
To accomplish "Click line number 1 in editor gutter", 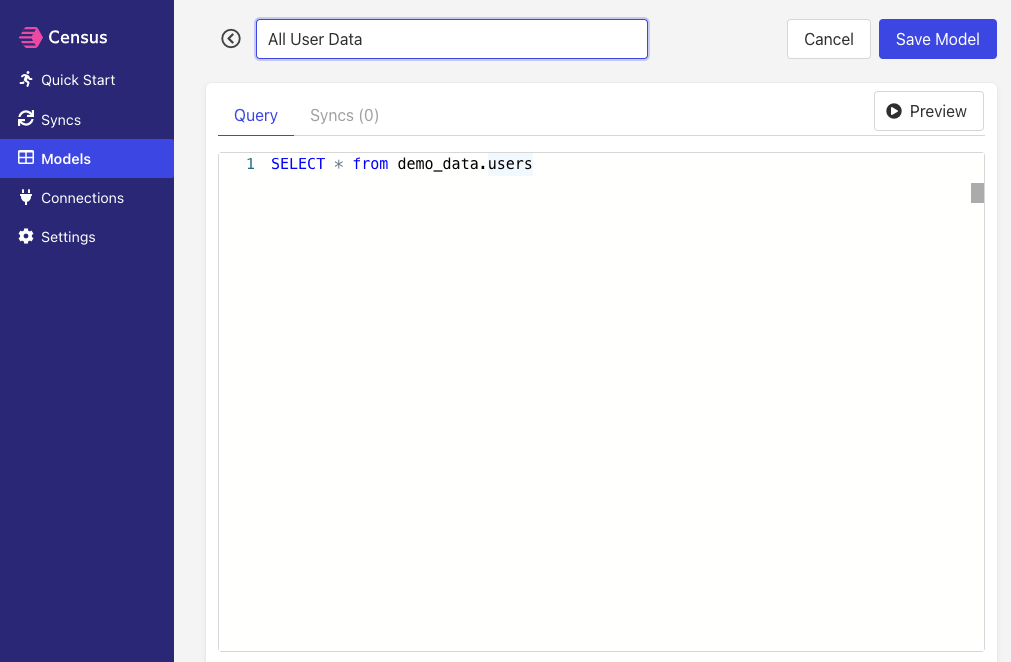I will 250,164.
